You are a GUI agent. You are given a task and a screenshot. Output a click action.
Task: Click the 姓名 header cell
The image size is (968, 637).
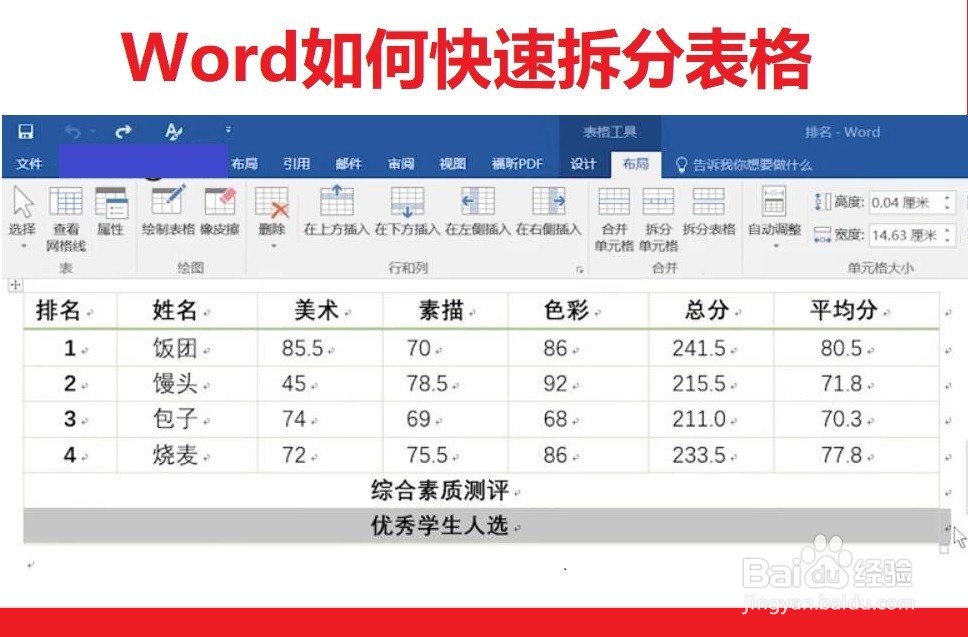187,310
